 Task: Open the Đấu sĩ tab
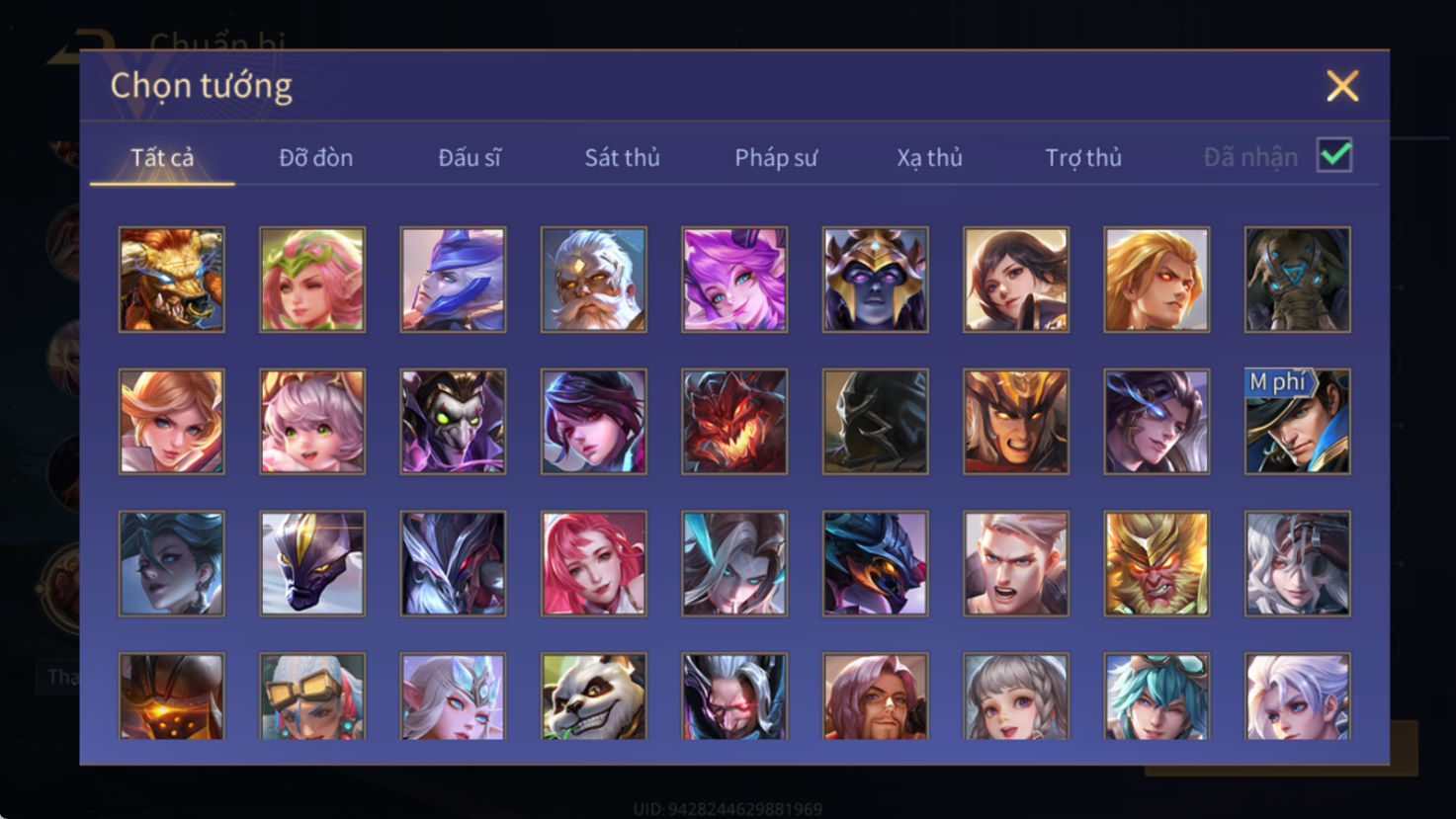[470, 157]
